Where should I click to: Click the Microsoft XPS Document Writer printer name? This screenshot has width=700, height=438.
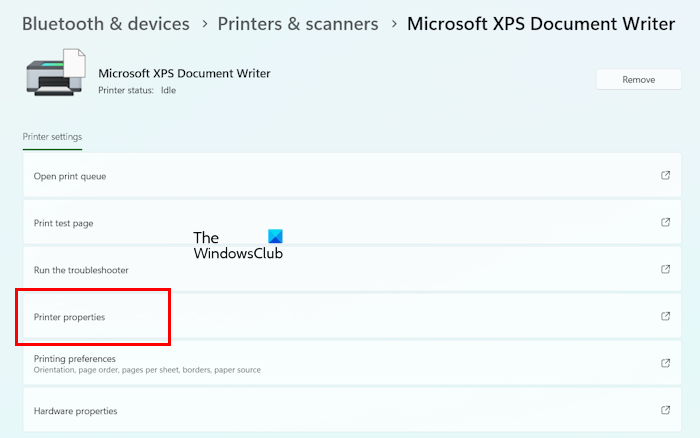point(184,73)
